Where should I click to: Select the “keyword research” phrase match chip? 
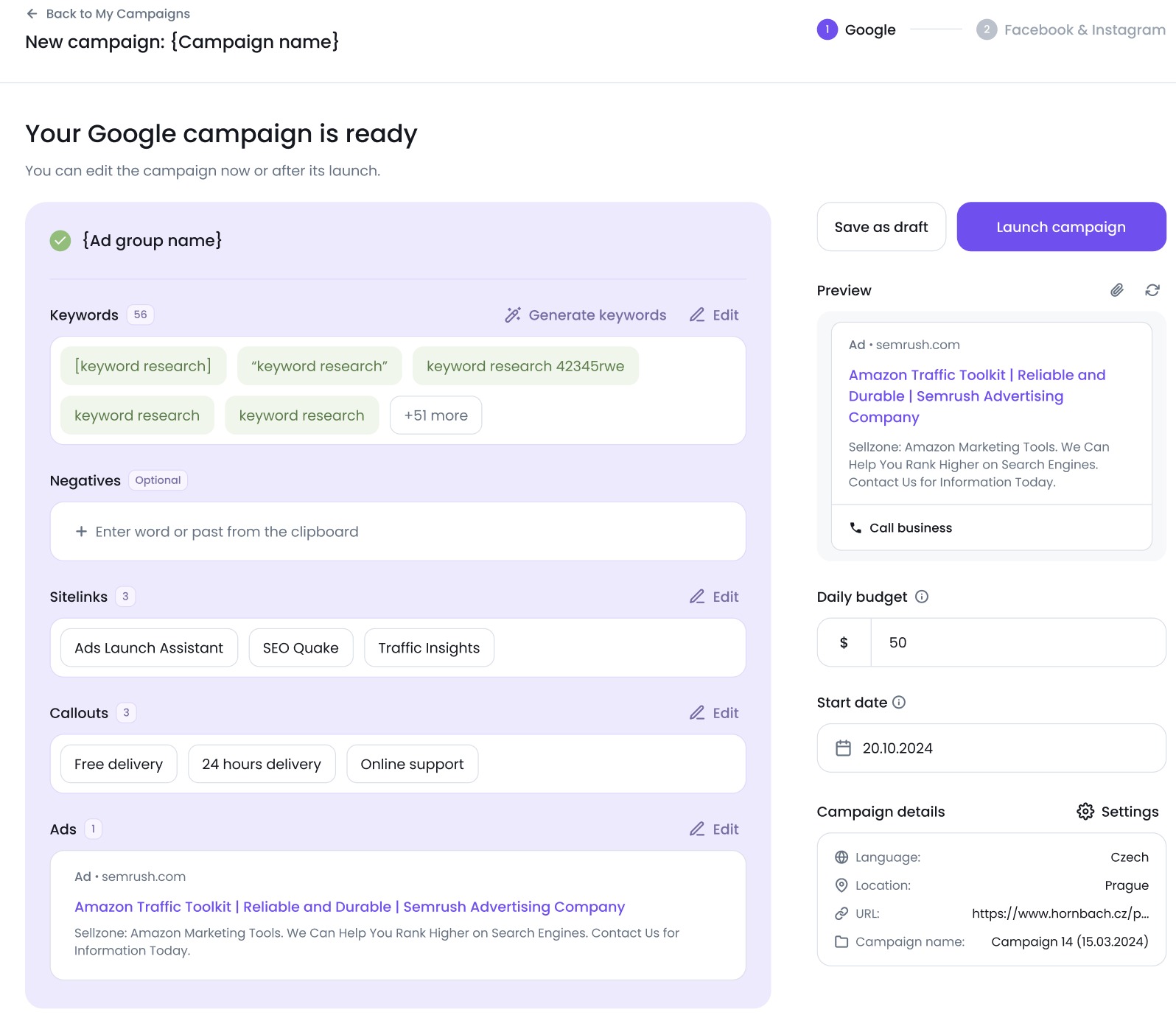[320, 366]
